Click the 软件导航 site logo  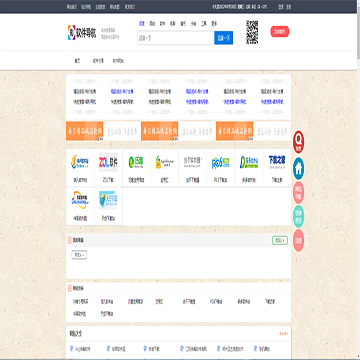coord(82,33)
